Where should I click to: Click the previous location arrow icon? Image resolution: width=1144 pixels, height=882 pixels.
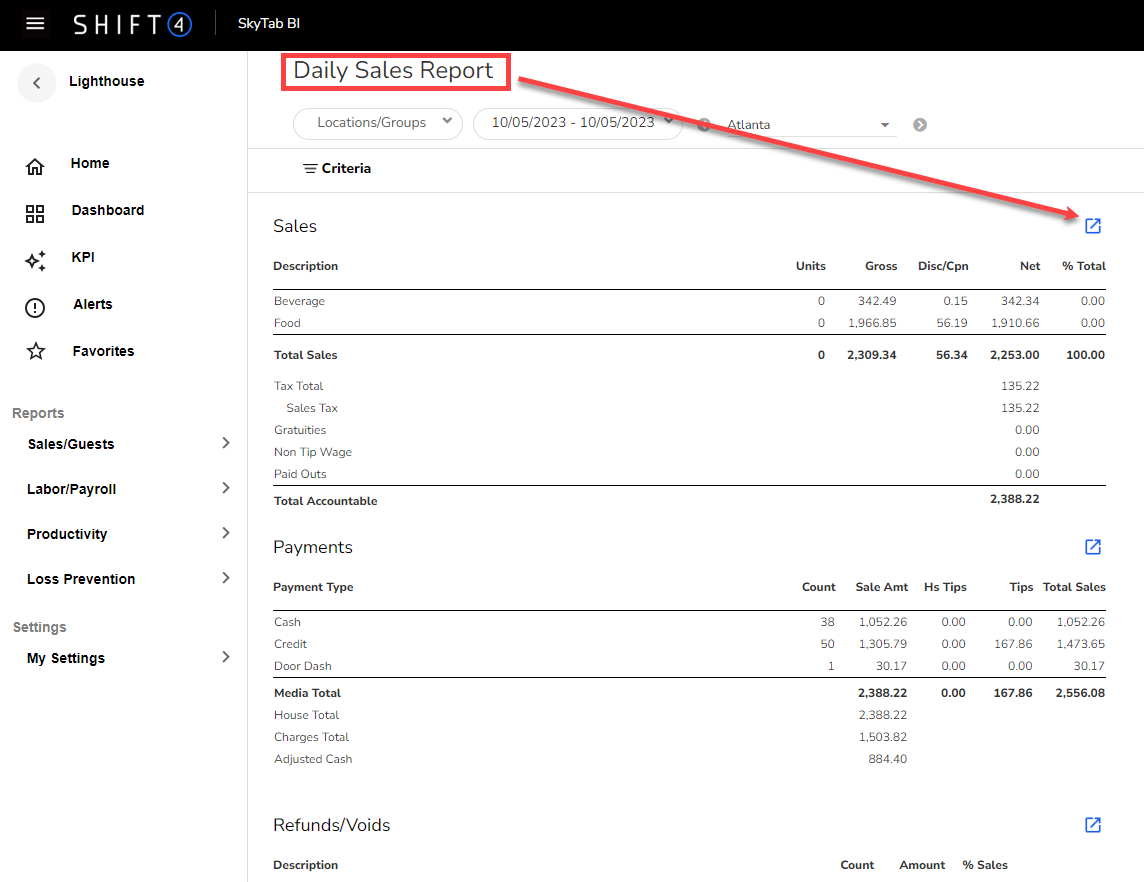pos(704,125)
